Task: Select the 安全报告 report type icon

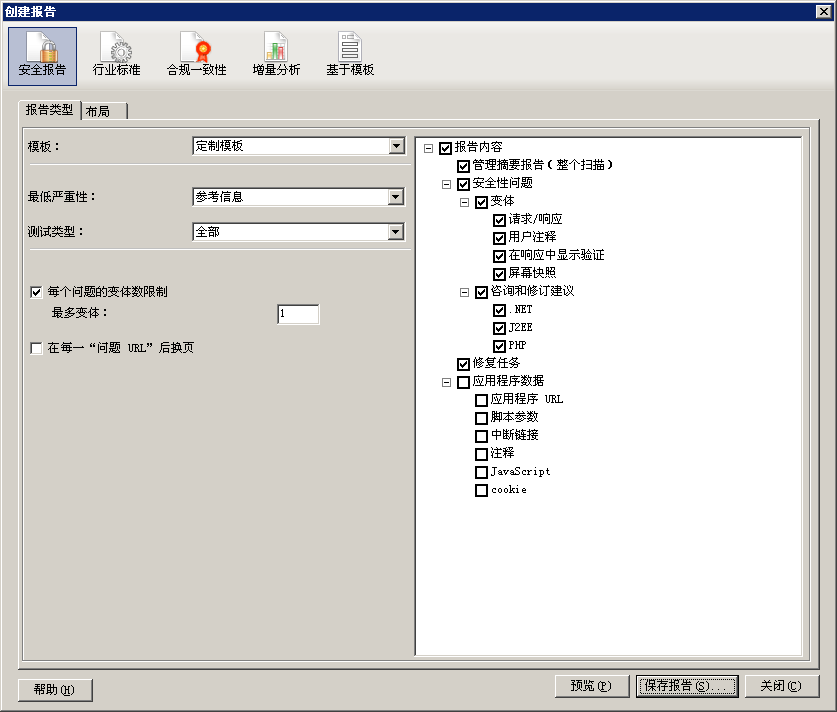Action: coord(42,56)
